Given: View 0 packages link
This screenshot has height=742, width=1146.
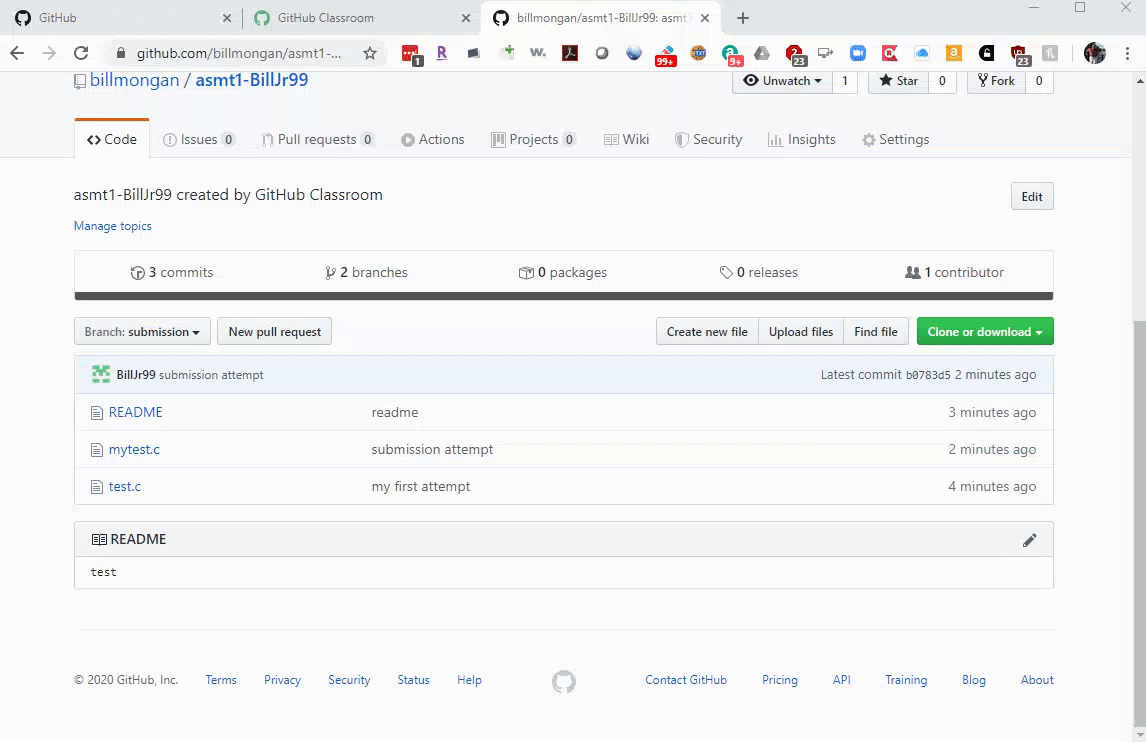Looking at the screenshot, I should pos(563,273).
